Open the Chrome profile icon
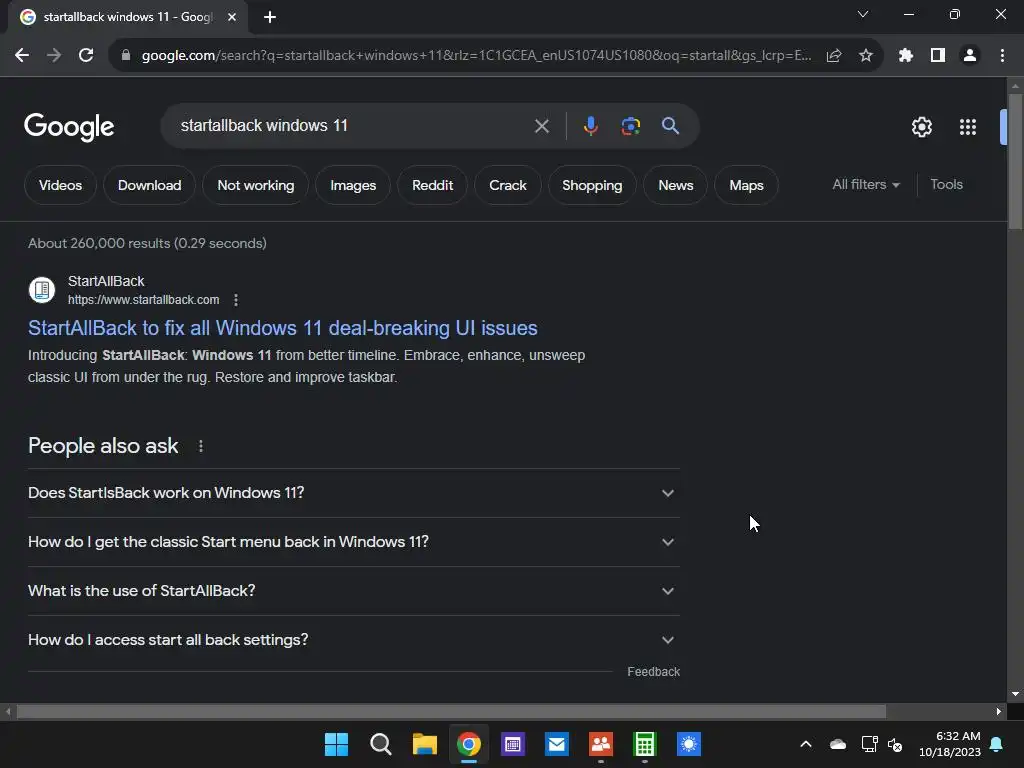1024x768 pixels. coord(970,56)
